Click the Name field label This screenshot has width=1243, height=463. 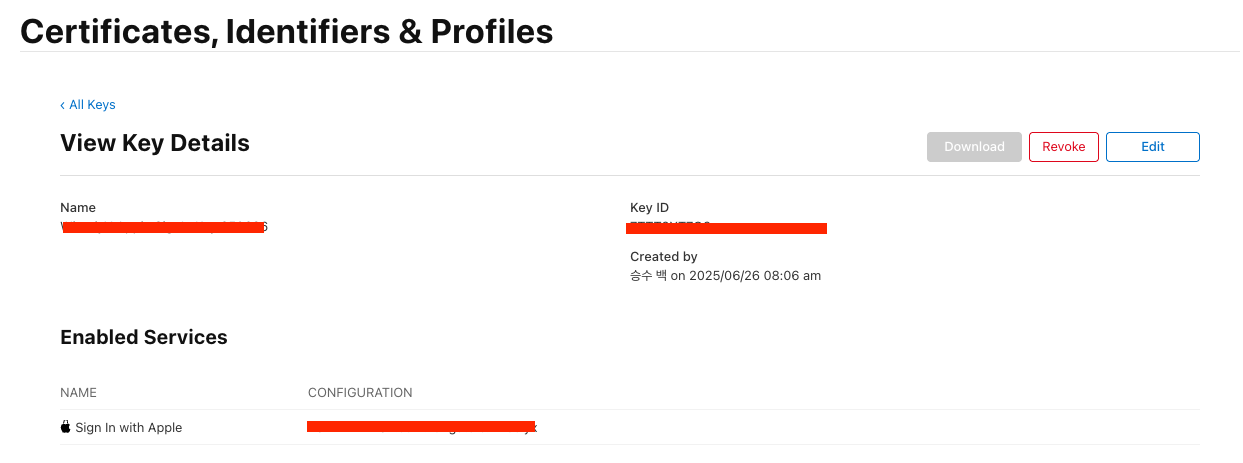pyautogui.click(x=78, y=208)
